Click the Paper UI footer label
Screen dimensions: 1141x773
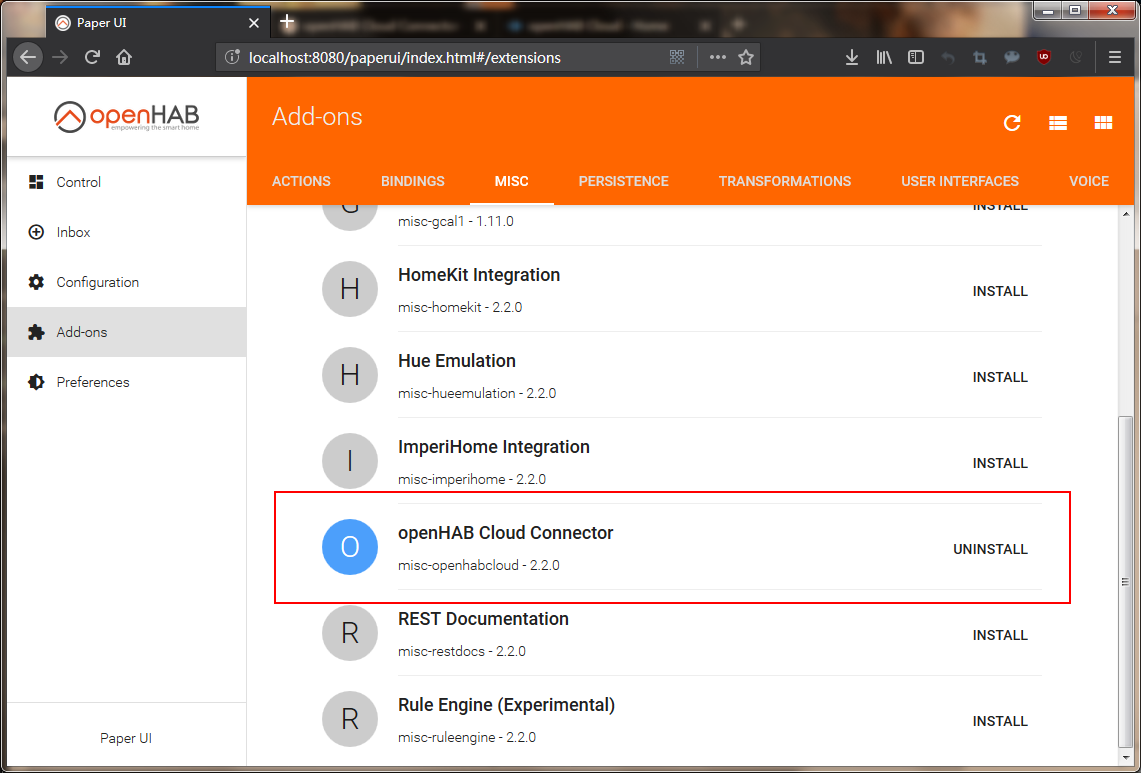126,738
